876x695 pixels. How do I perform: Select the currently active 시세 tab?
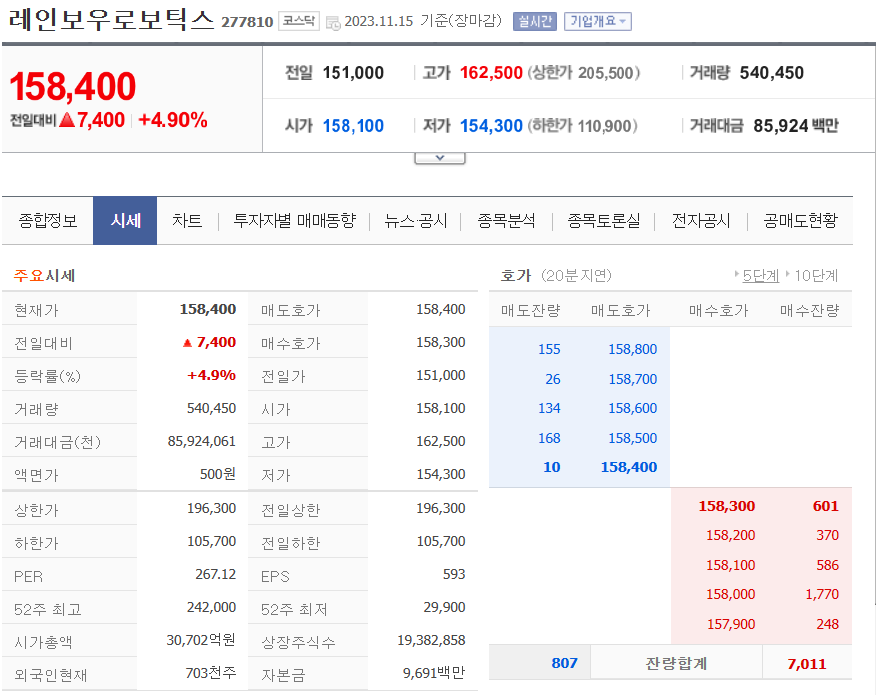(124, 221)
